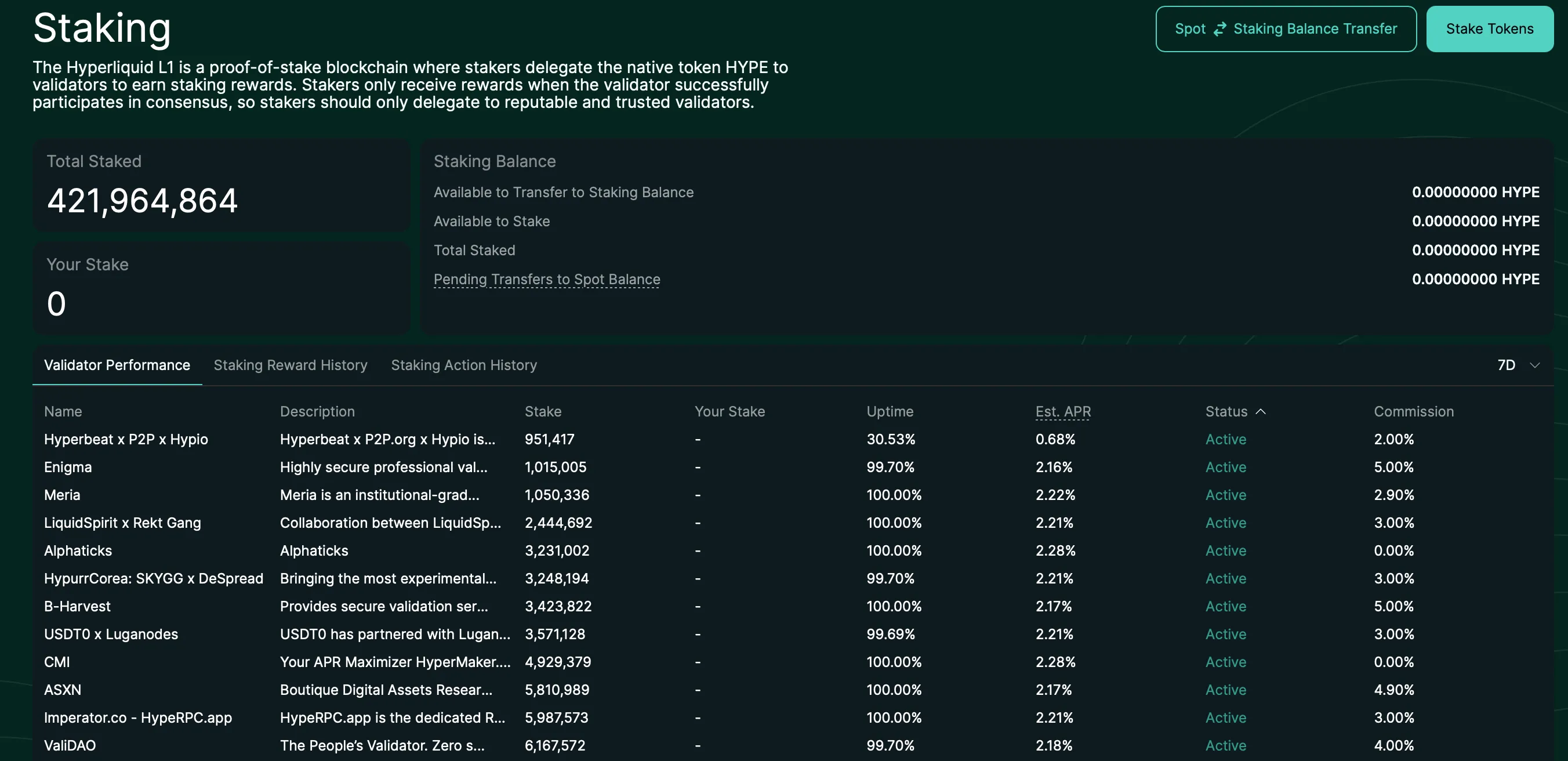Click description 'Your APR Maximizer HyperMaker....'
Screen dimensions: 1568x761
click(x=395, y=662)
